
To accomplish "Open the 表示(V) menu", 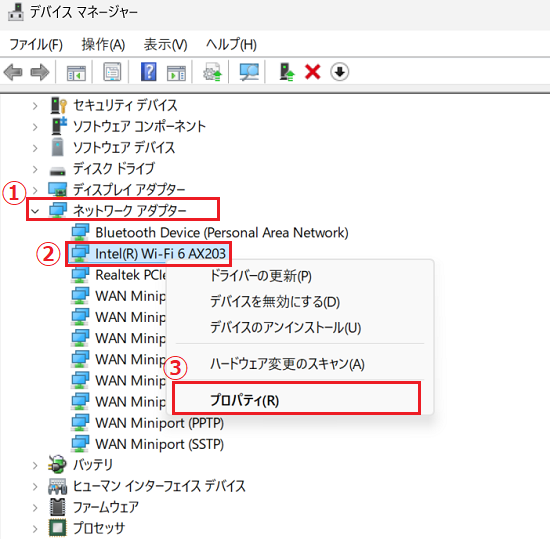I will 166,45.
